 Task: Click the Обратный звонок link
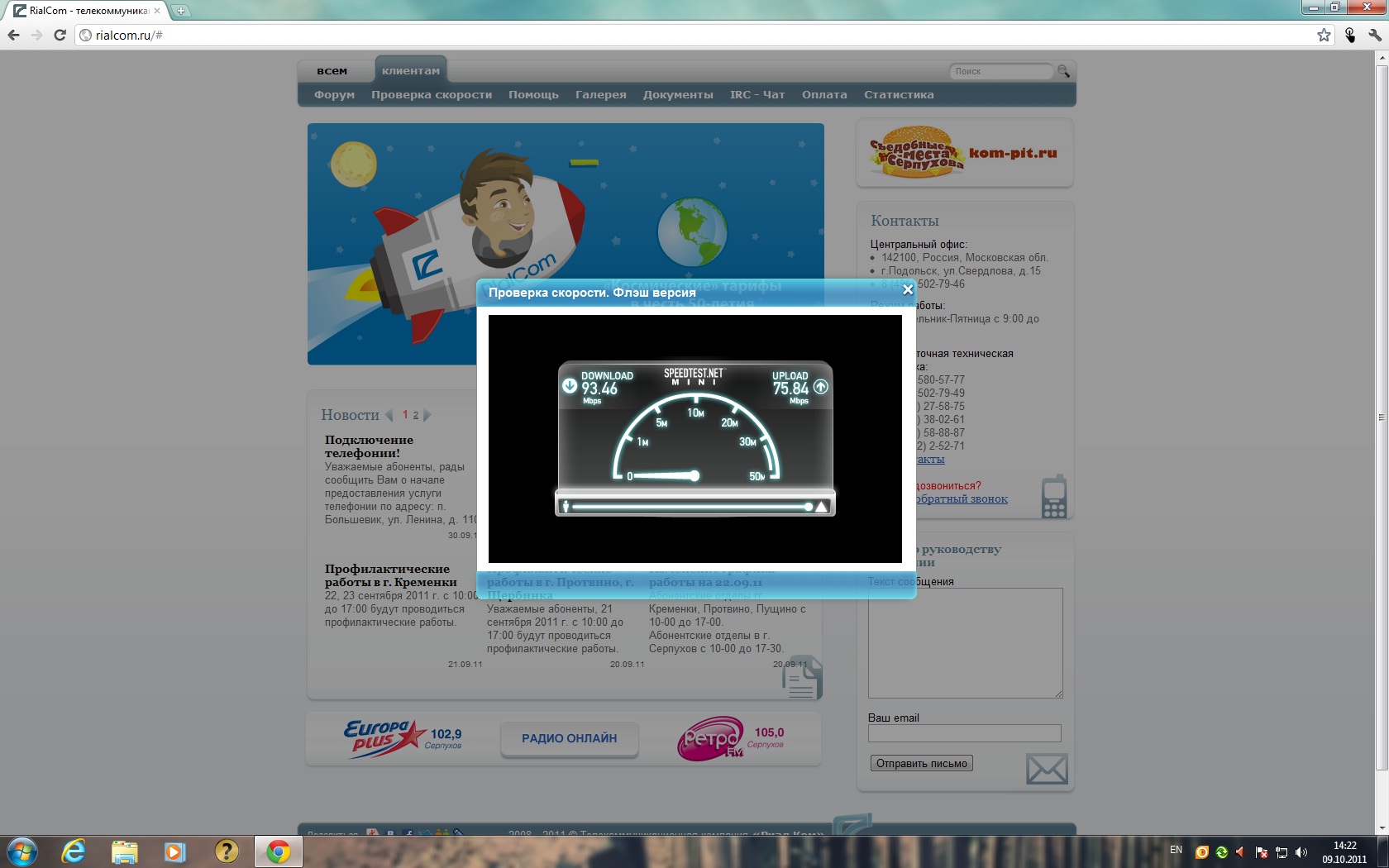(962, 499)
